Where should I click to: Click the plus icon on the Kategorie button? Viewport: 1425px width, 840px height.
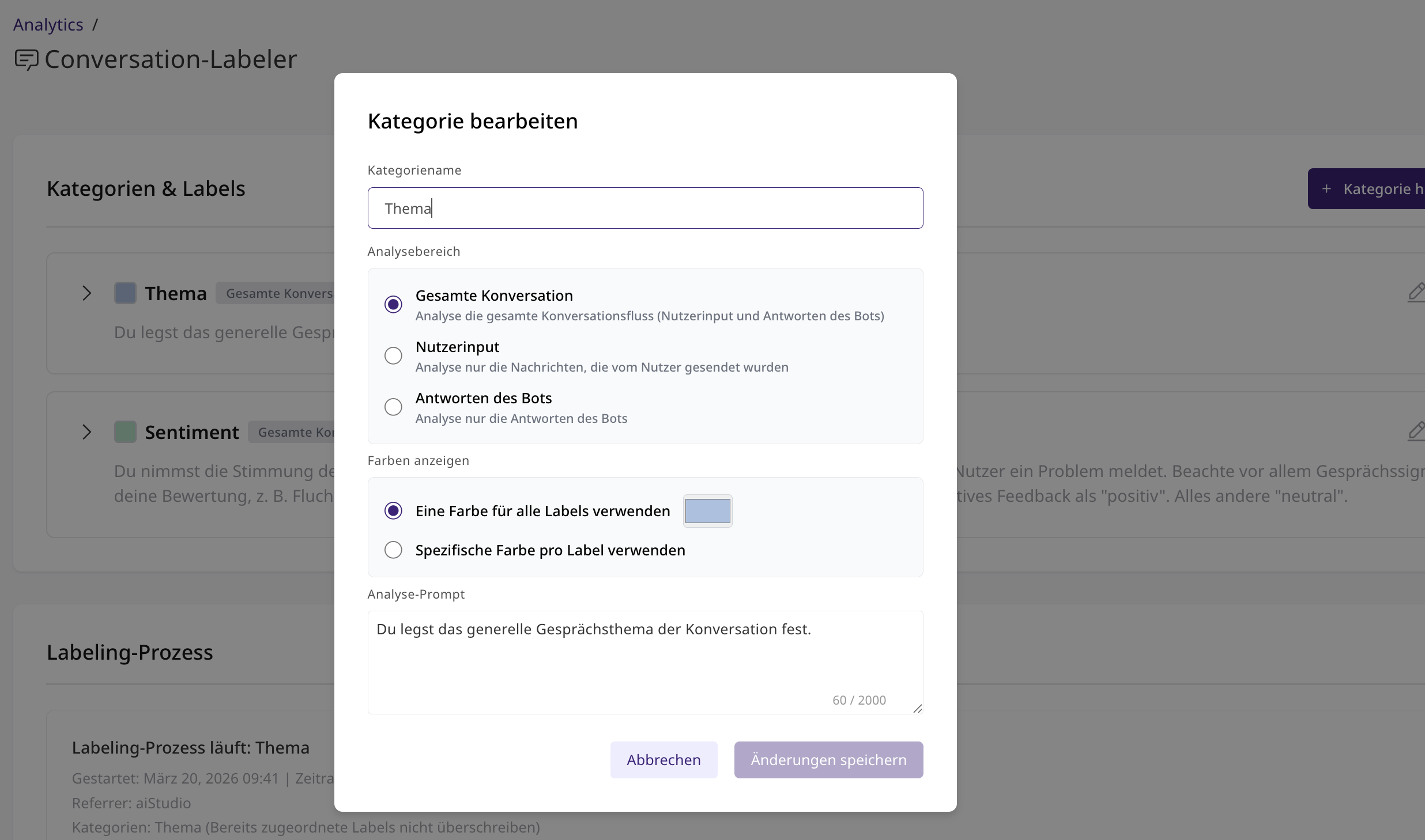tap(1327, 188)
